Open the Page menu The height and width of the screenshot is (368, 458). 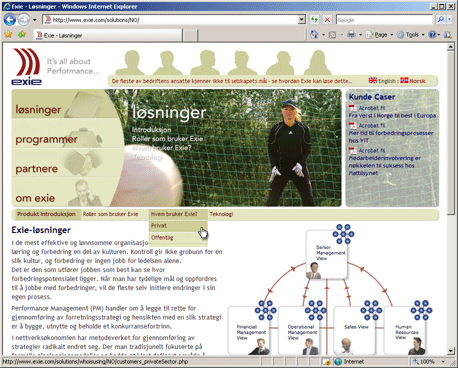coord(379,35)
